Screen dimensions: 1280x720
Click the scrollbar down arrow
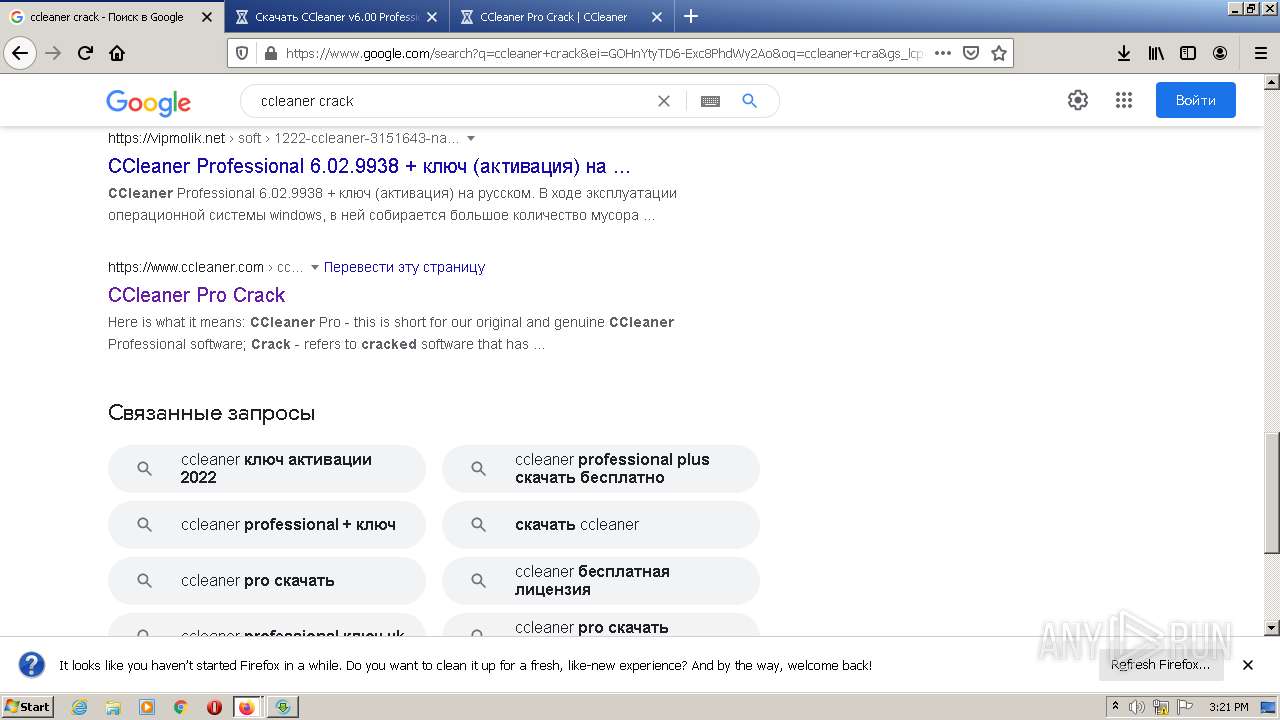[x=1272, y=628]
